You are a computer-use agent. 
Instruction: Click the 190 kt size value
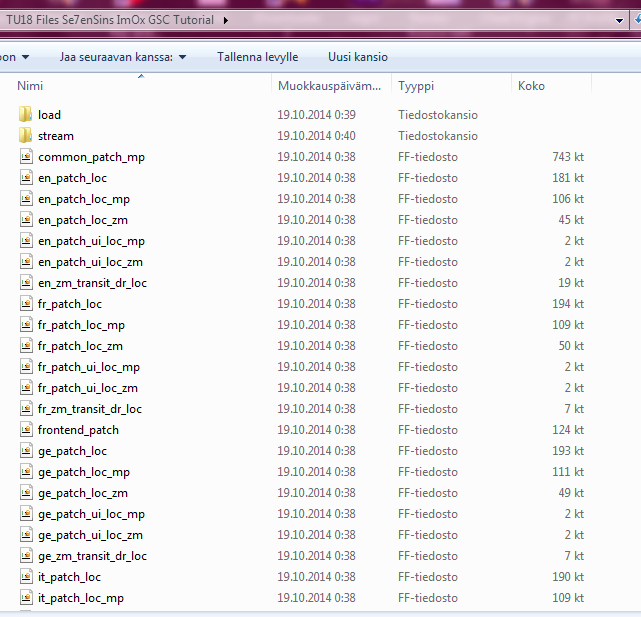tap(568, 577)
